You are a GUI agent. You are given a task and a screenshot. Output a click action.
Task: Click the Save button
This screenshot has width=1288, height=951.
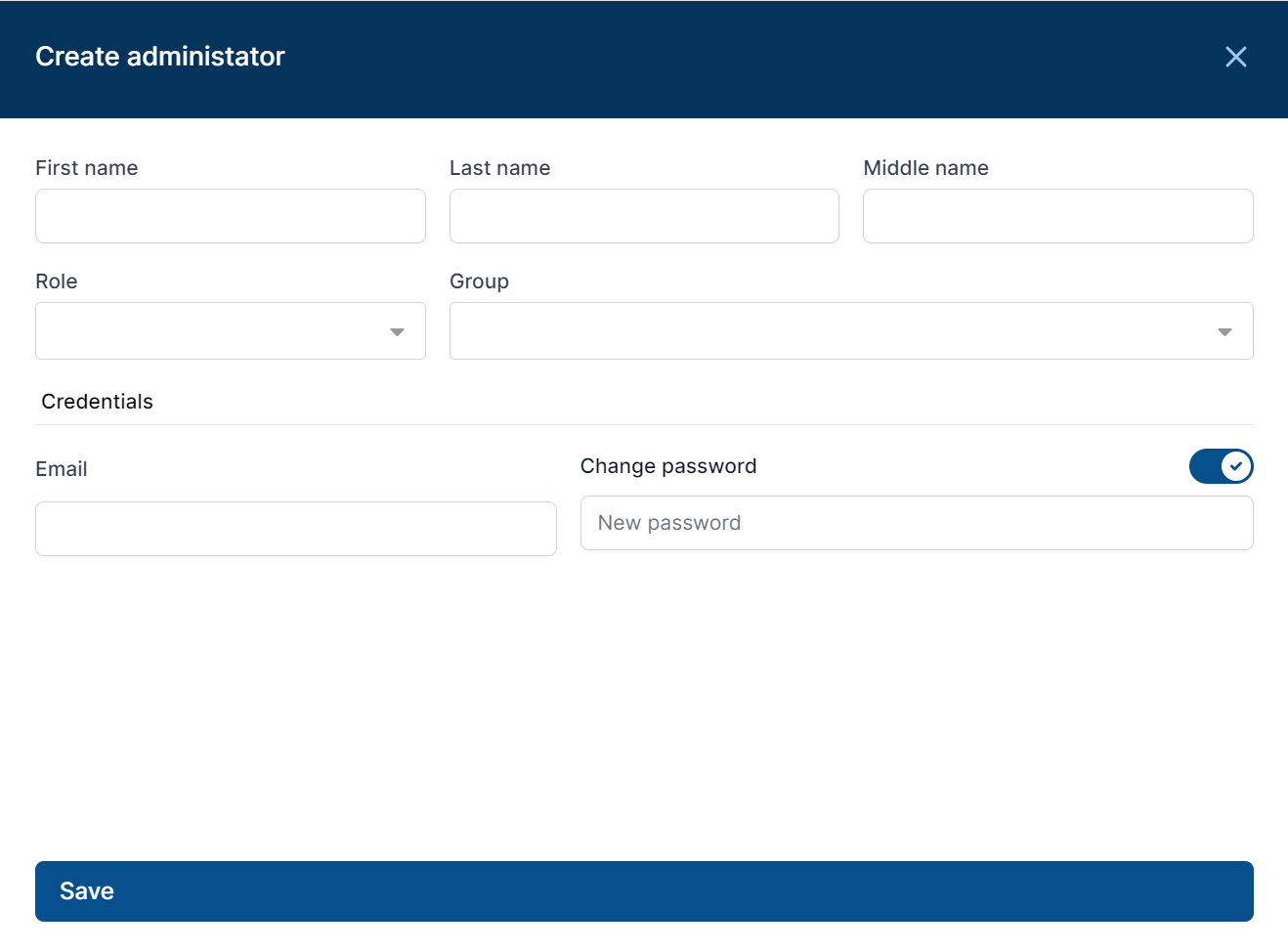click(644, 891)
